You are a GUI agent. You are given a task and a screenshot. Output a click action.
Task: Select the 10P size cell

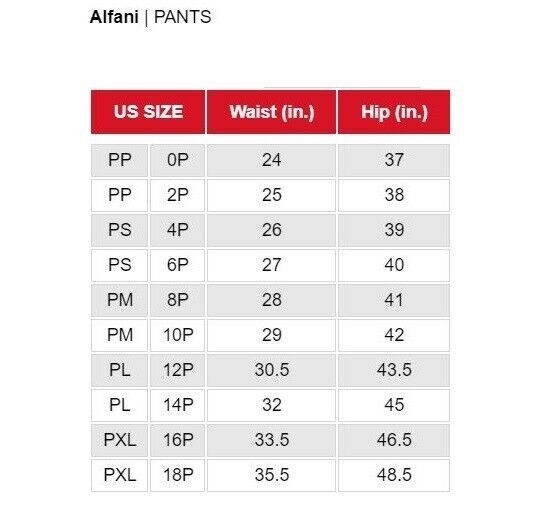coord(178,335)
